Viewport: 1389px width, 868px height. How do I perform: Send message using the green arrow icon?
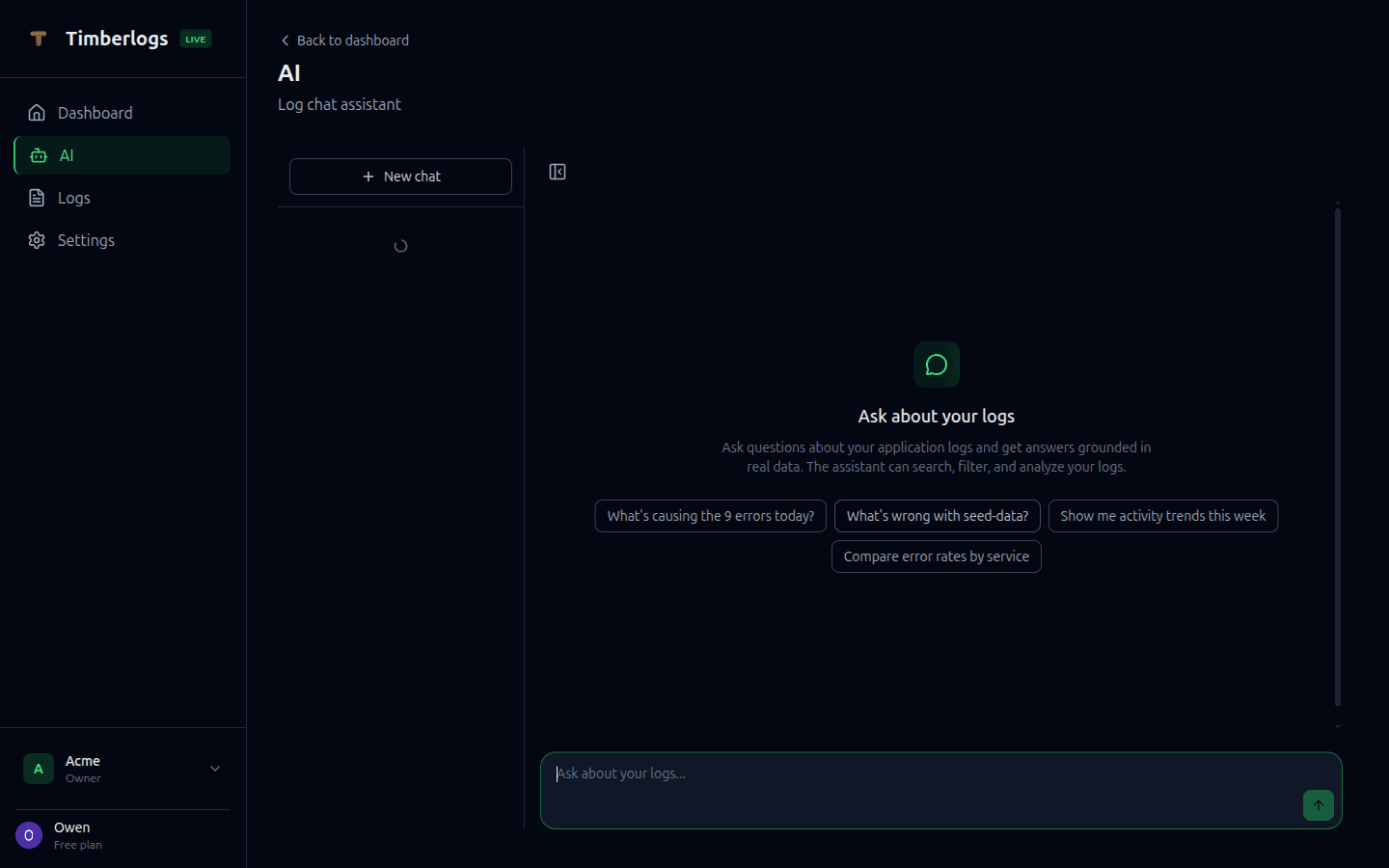click(x=1318, y=805)
